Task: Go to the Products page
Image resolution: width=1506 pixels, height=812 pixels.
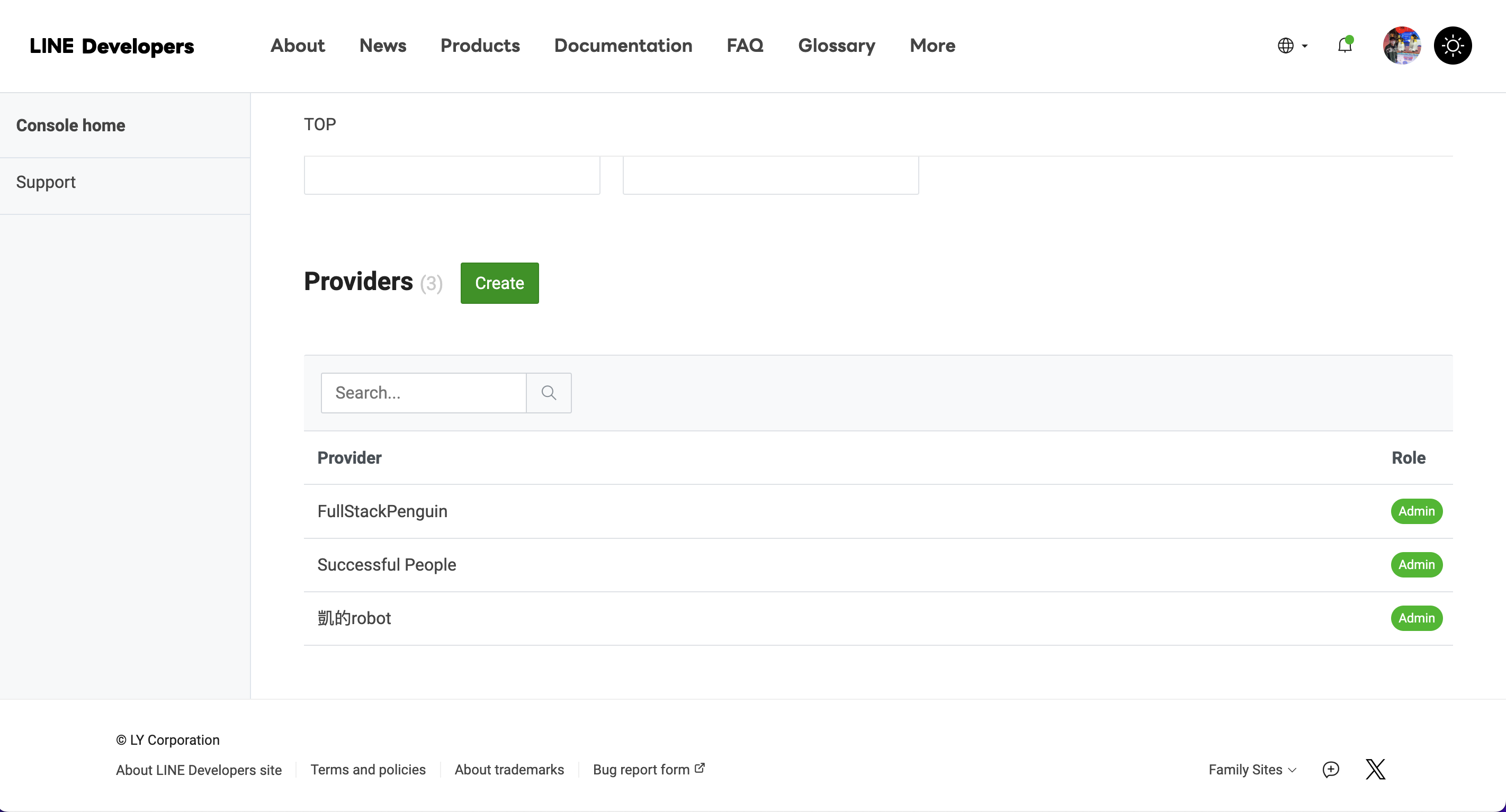Action: click(480, 45)
